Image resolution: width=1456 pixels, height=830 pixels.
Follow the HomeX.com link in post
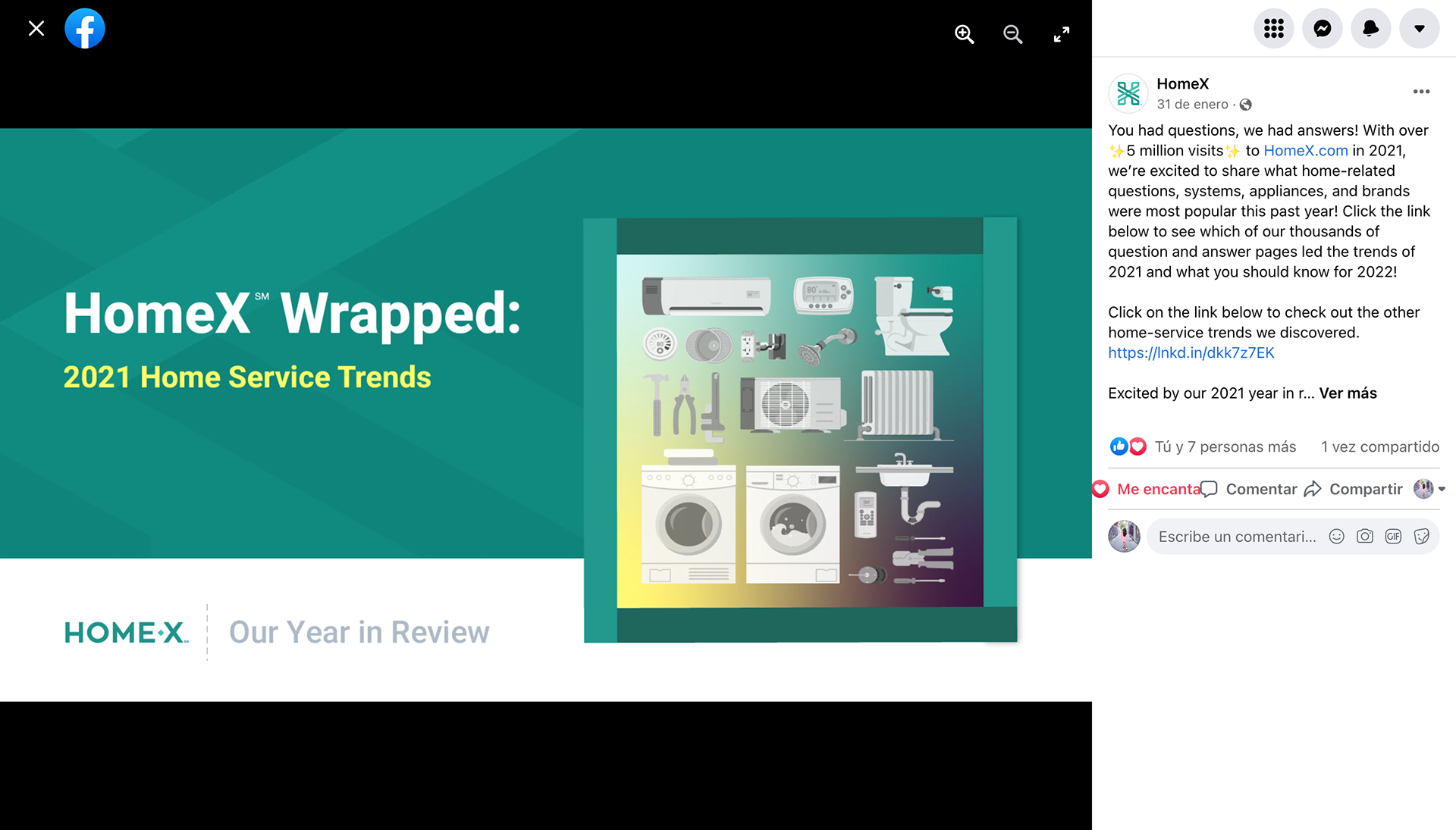coord(1305,151)
